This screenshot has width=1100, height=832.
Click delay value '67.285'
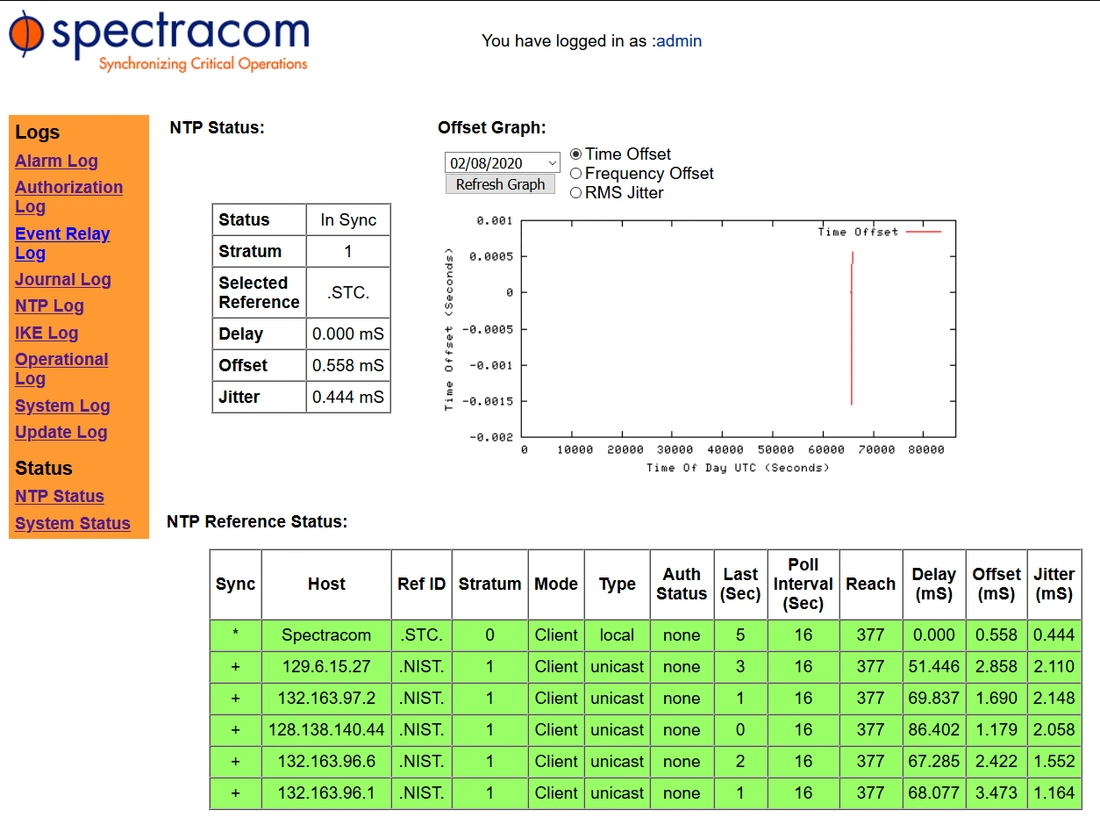934,761
